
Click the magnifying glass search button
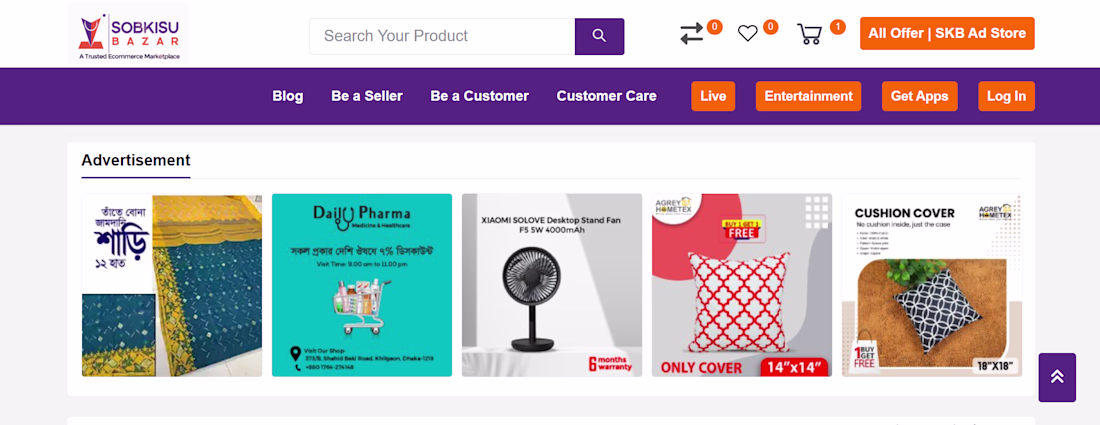tap(599, 36)
